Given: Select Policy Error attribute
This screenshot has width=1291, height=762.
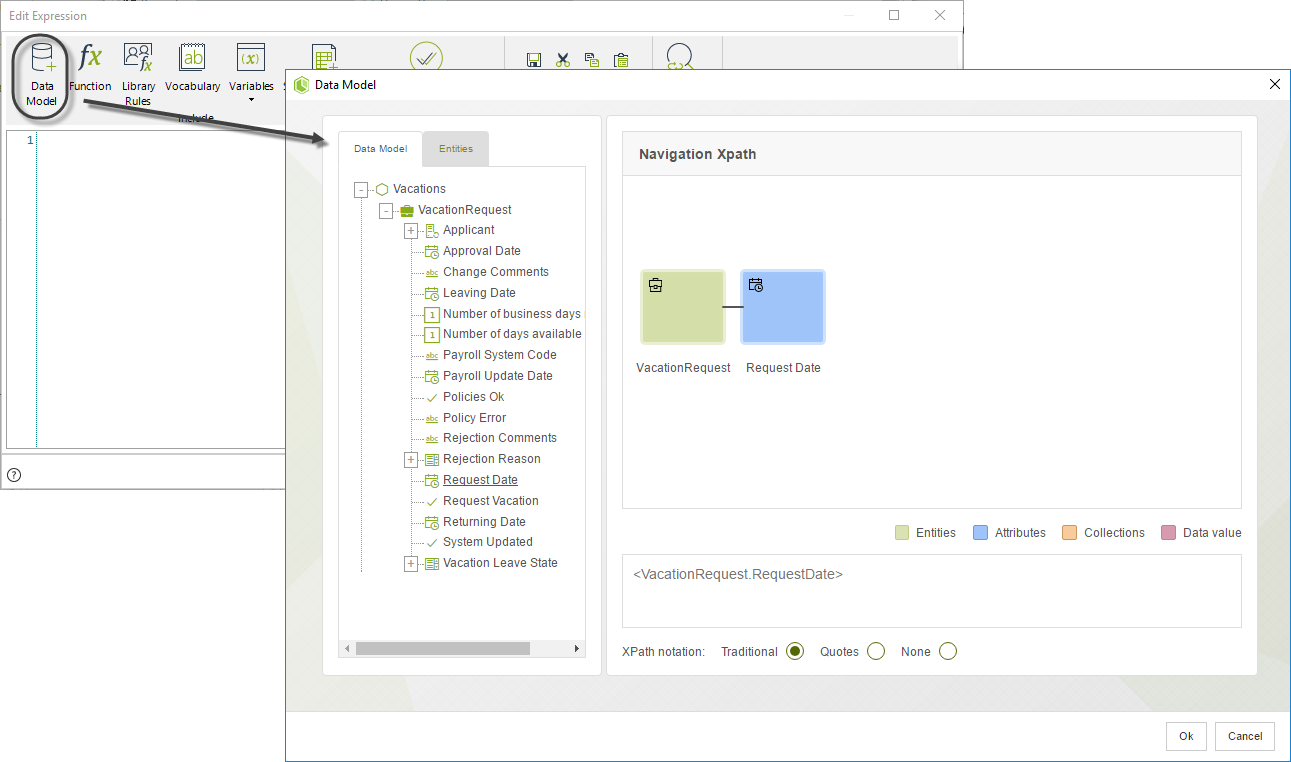Looking at the screenshot, I should click(x=475, y=418).
